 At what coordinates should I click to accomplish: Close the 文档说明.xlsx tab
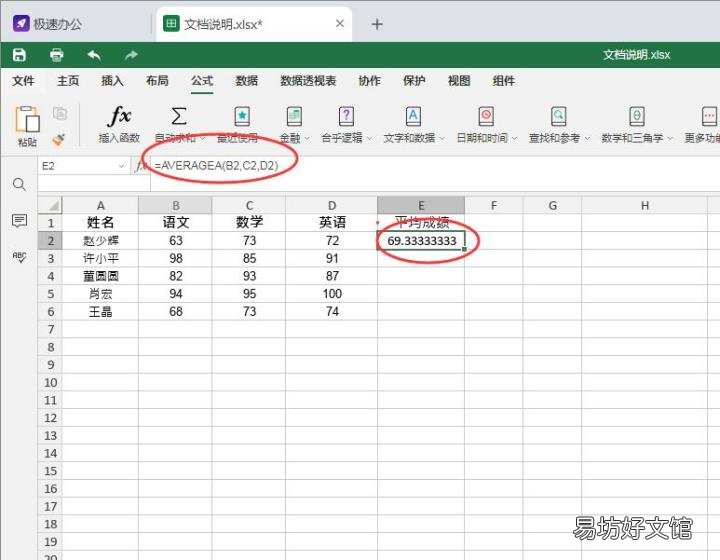pos(340,23)
